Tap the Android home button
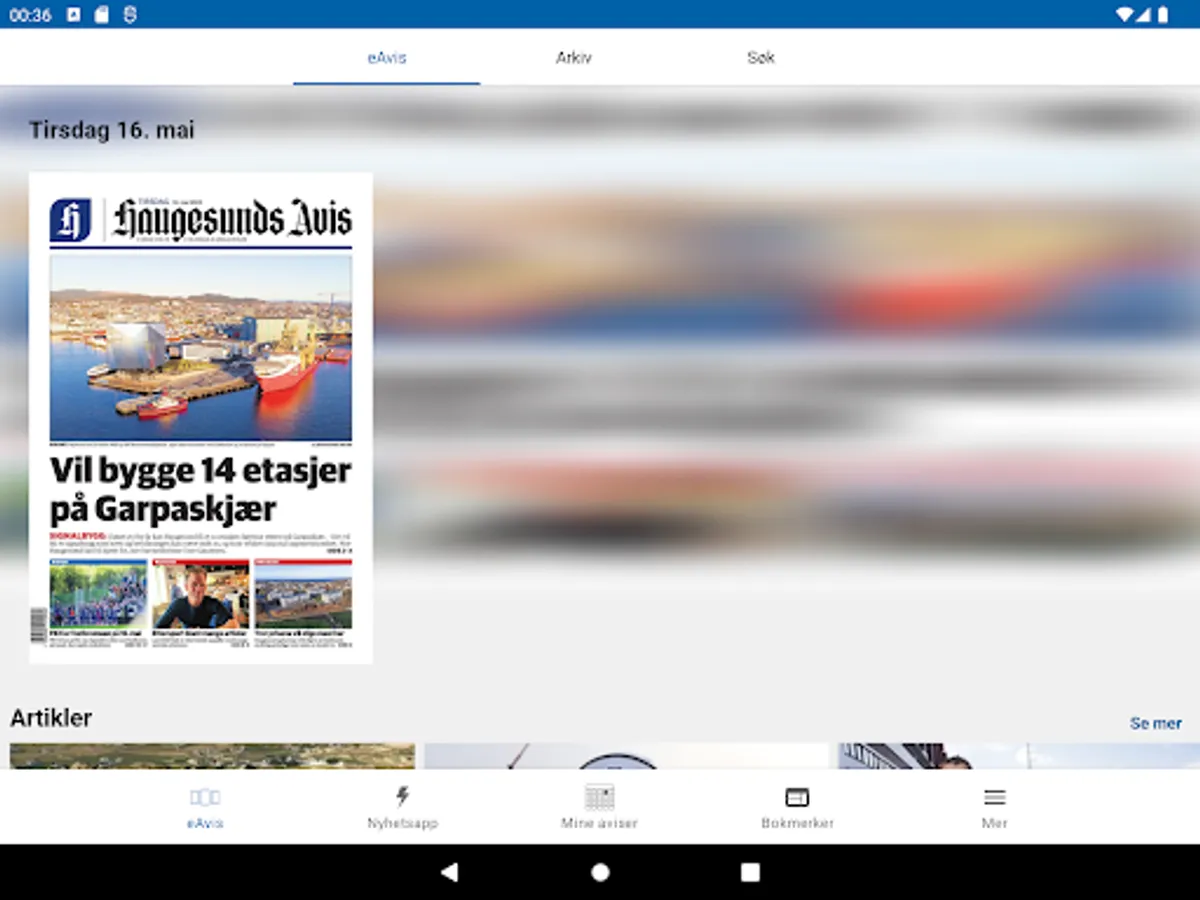The width and height of the screenshot is (1200, 900). [x=600, y=872]
